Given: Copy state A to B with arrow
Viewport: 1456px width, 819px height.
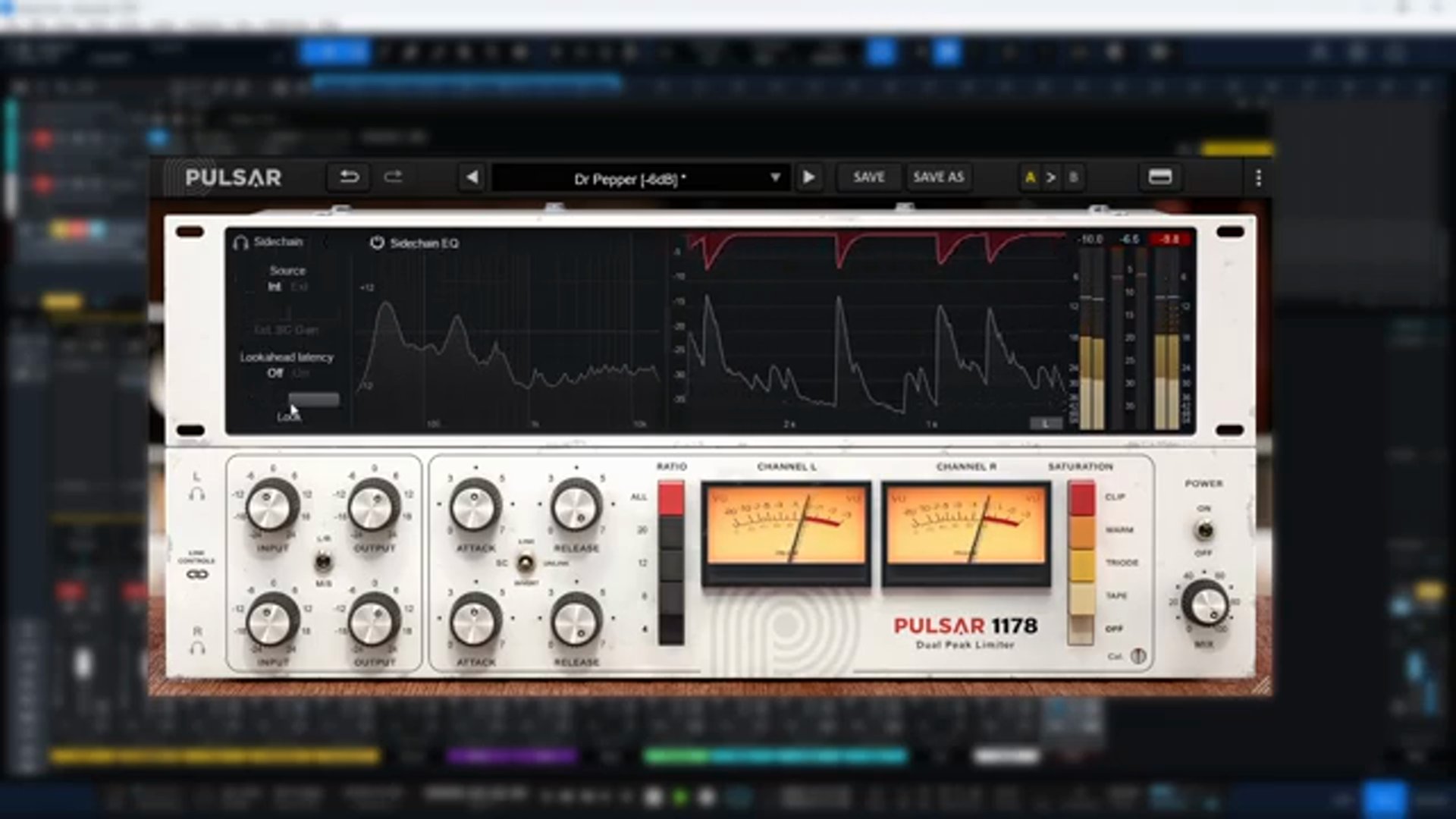Looking at the screenshot, I should (1051, 178).
